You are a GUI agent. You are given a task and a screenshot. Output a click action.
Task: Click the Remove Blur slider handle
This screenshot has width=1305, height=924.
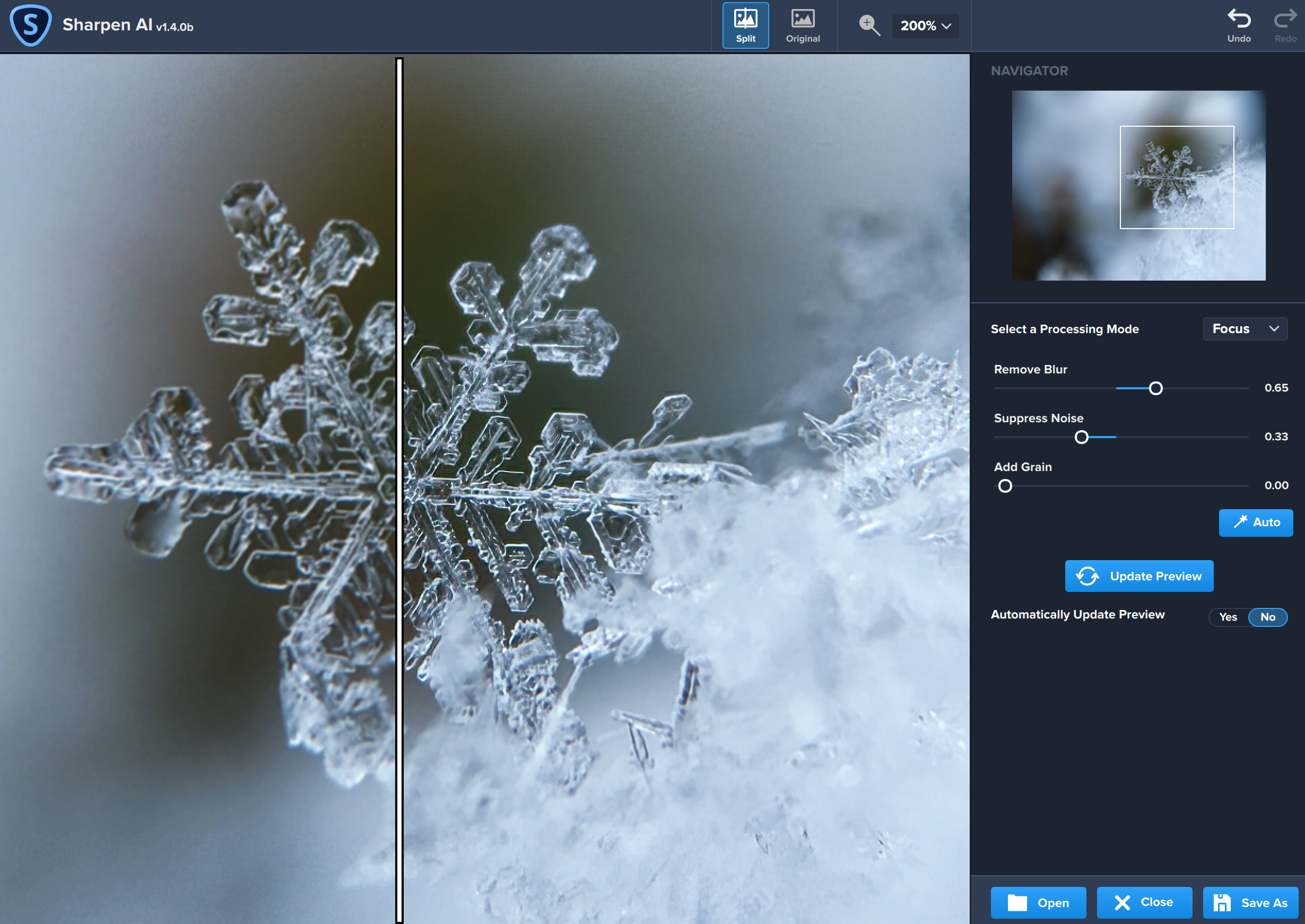coord(1155,389)
